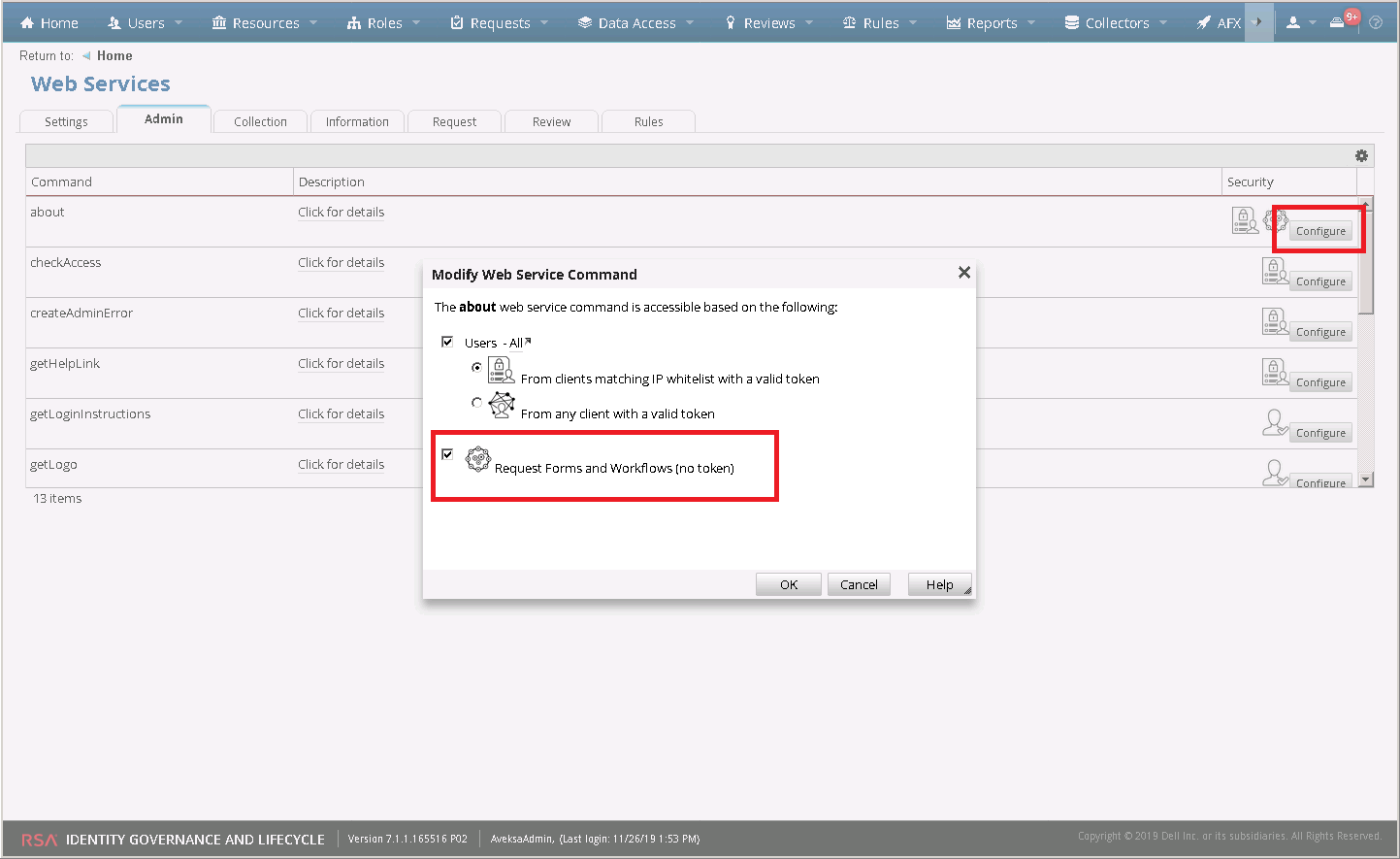Uncheck the Users - All checkbox
Viewport: 1400px width, 859px height.
tap(447, 341)
